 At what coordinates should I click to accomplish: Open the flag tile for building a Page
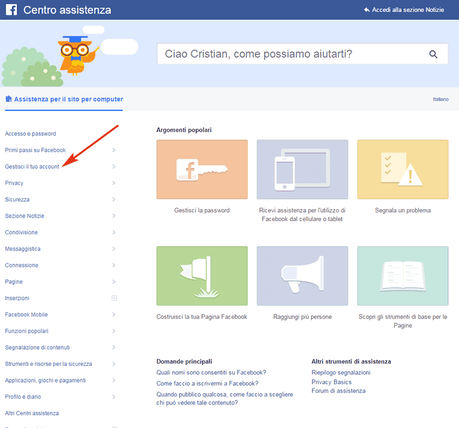(x=202, y=276)
